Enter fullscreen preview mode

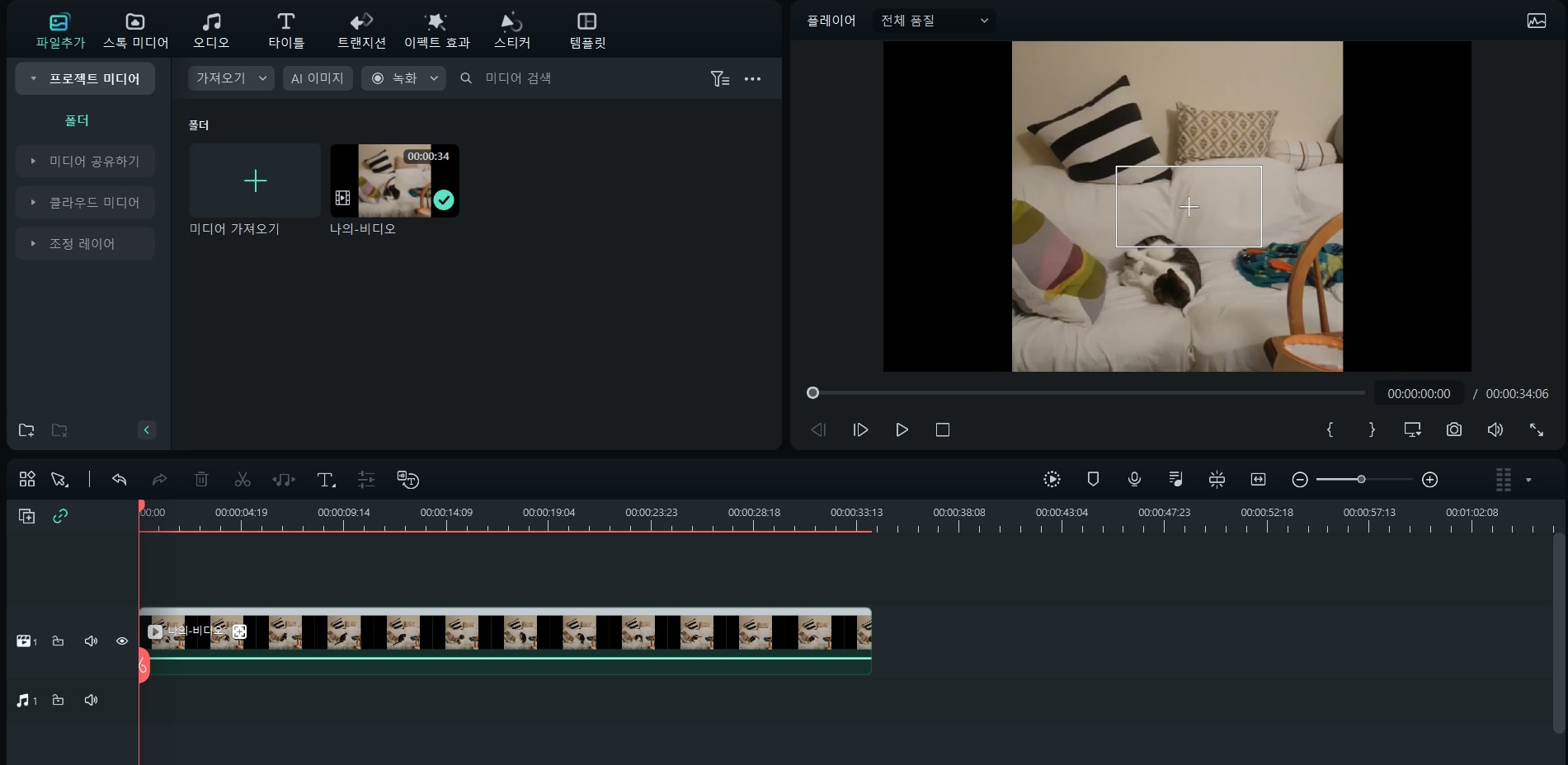coord(1536,429)
